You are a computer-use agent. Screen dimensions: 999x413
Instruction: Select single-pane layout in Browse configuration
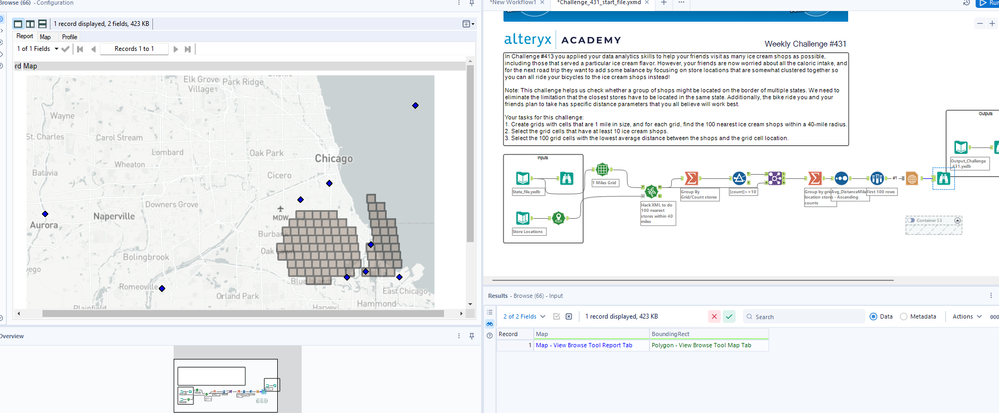click(18, 24)
